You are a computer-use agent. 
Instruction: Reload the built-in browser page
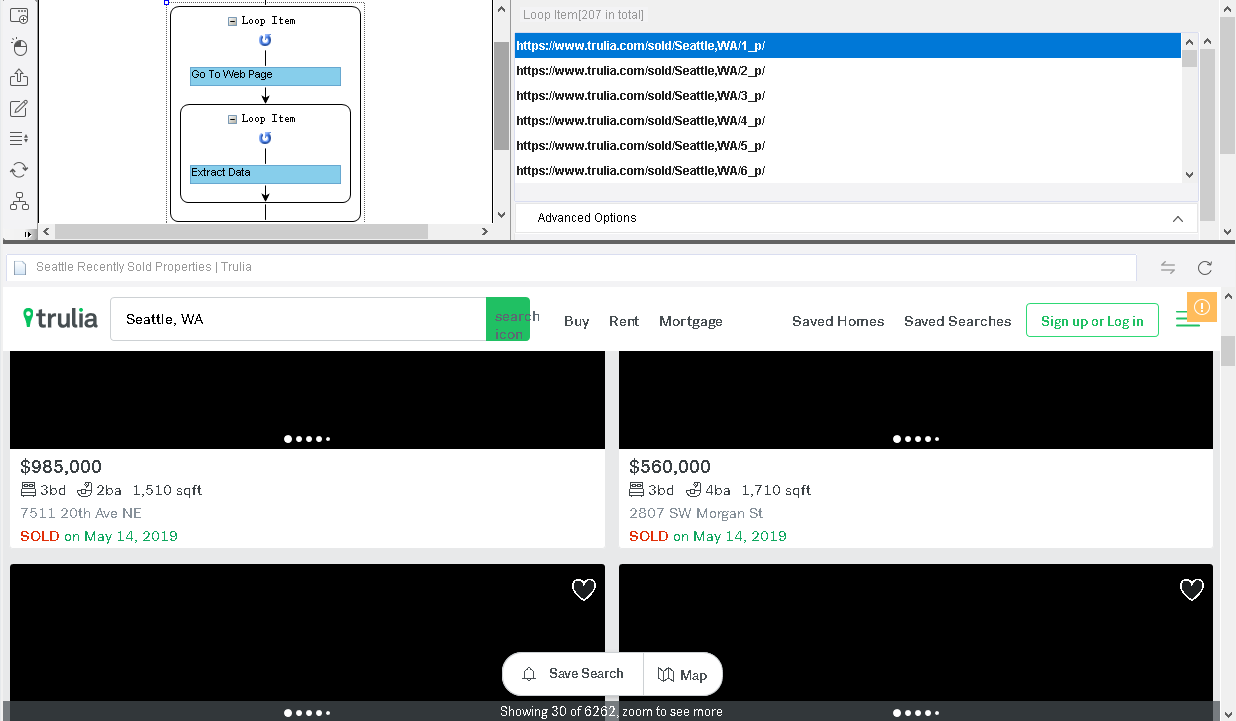pos(1205,268)
